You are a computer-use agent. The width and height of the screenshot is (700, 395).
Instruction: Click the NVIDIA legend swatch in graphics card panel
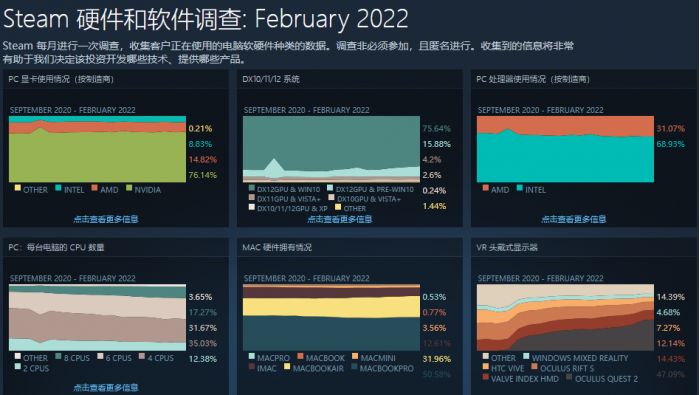[x=129, y=188]
